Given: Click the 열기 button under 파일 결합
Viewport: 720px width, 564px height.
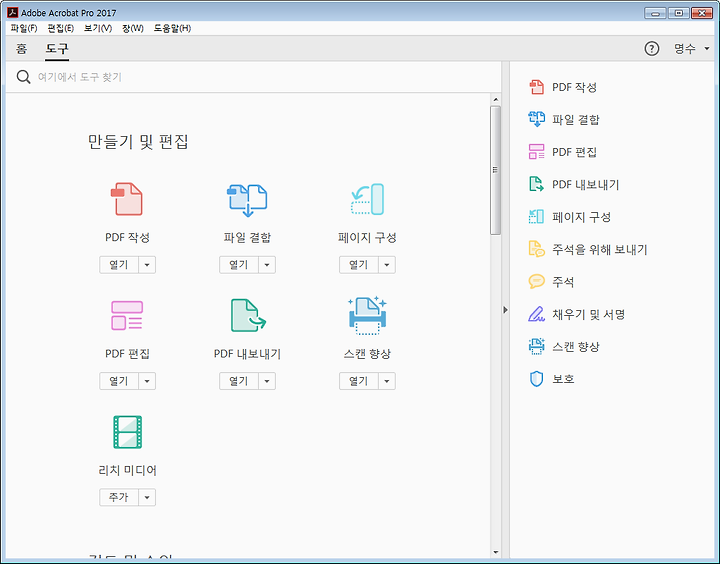Looking at the screenshot, I should click(239, 265).
